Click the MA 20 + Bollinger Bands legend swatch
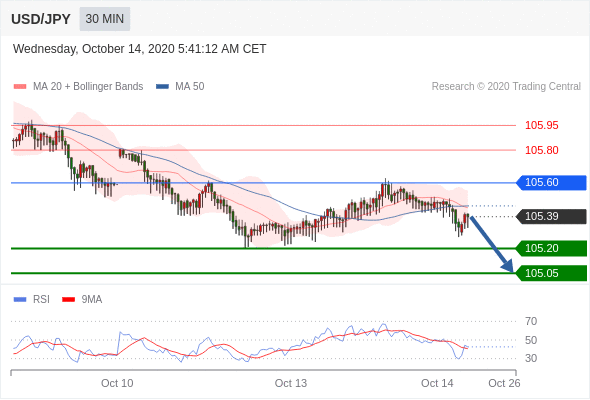 coord(20,87)
